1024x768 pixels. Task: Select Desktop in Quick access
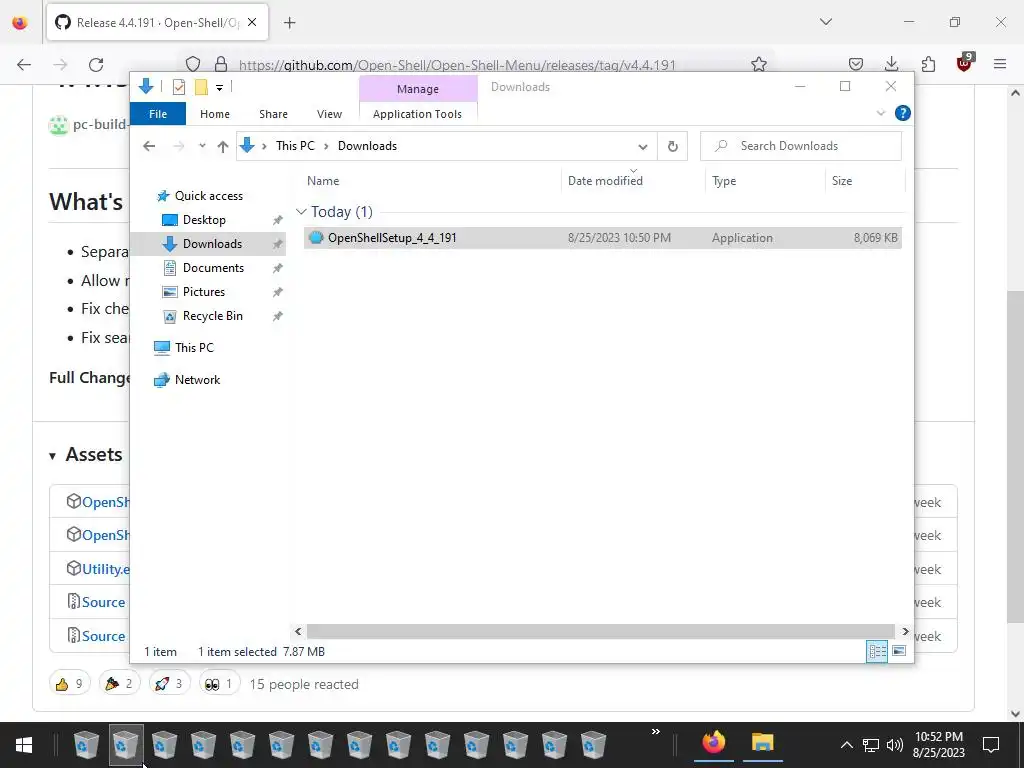pos(204,220)
